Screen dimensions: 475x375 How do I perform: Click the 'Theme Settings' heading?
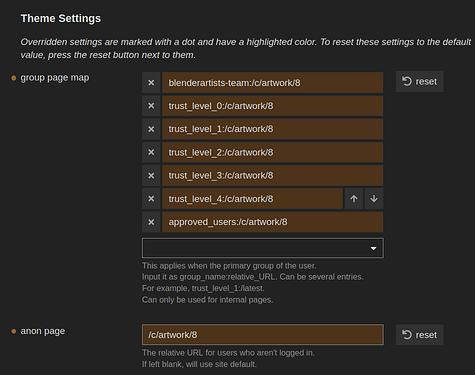point(61,18)
